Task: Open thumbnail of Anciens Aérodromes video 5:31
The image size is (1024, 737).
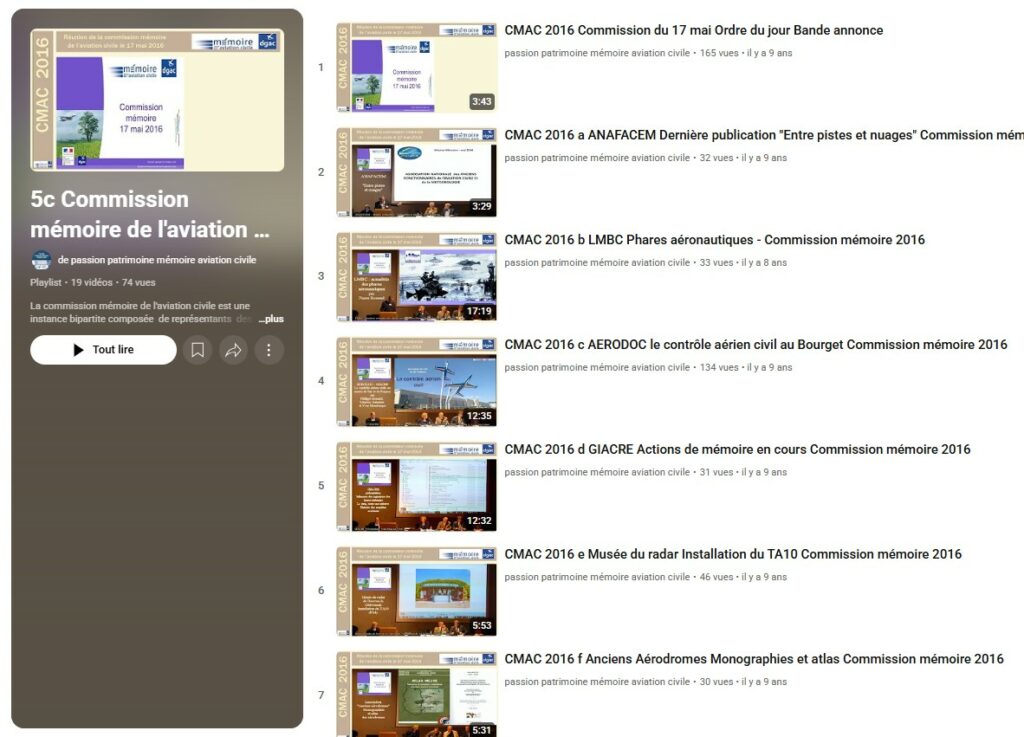Action: click(417, 694)
